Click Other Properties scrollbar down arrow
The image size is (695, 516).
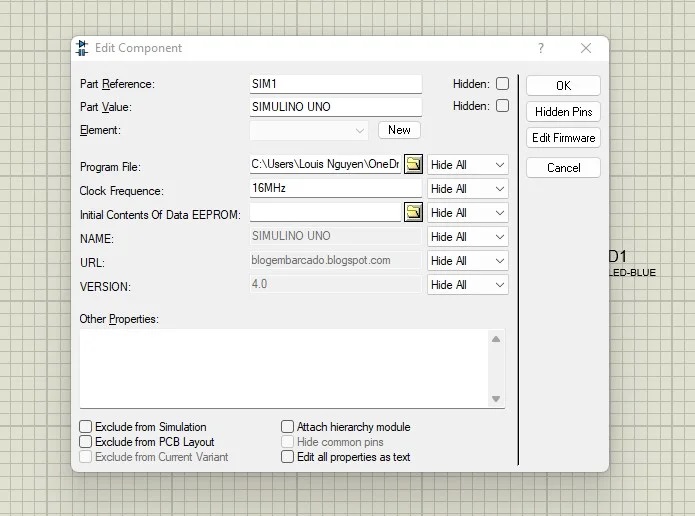496,399
